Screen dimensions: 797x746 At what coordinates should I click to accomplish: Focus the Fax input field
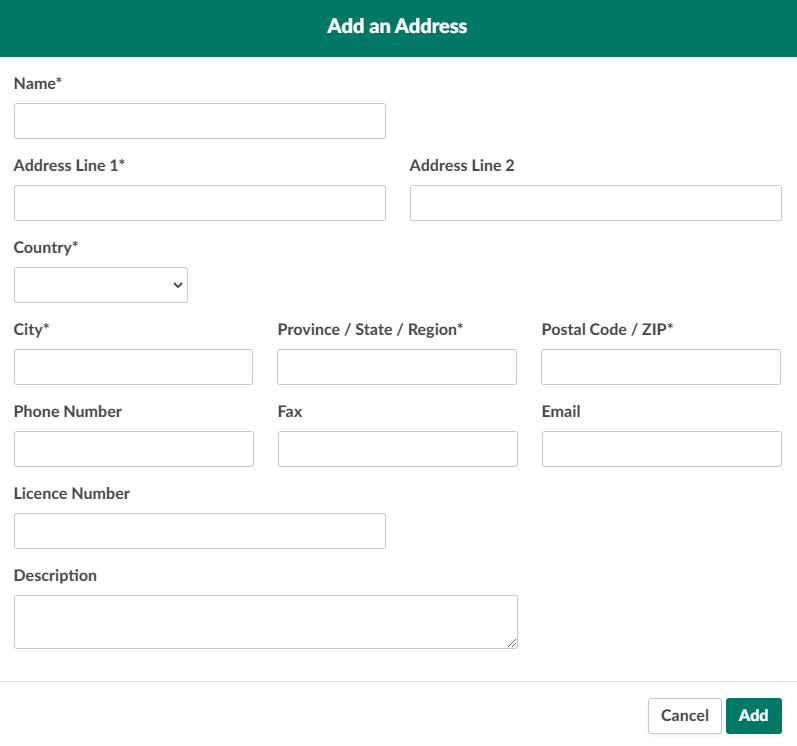pos(397,449)
